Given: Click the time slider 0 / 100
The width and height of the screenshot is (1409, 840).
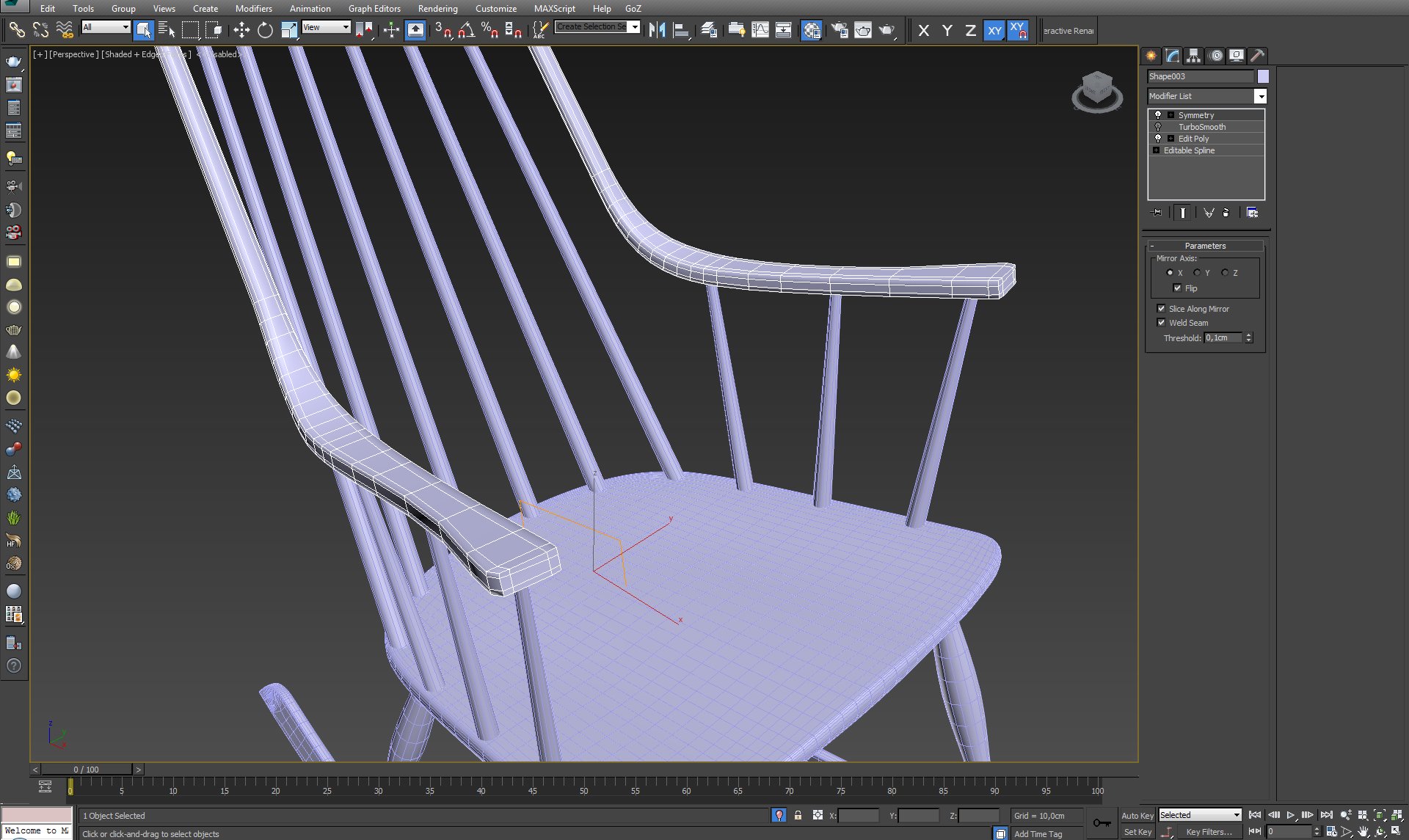Looking at the screenshot, I should [x=87, y=770].
